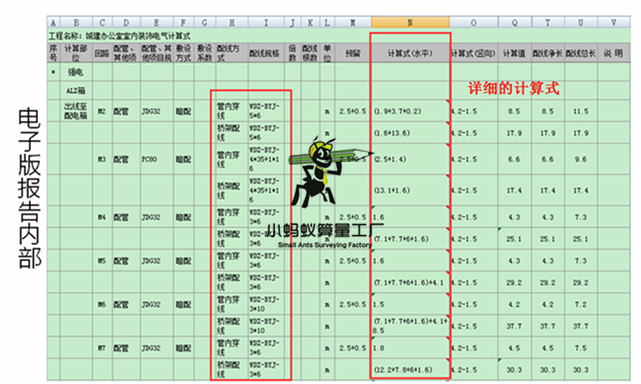Select the 强电 cell in column B
This screenshot has width=641, height=384.
click(x=76, y=72)
